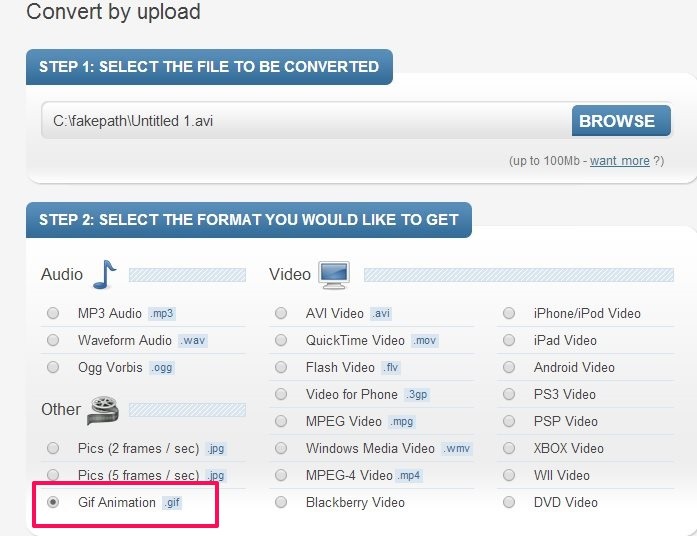The image size is (697, 536).
Task: Click the Other film reel icon
Action: pyautogui.click(x=103, y=408)
